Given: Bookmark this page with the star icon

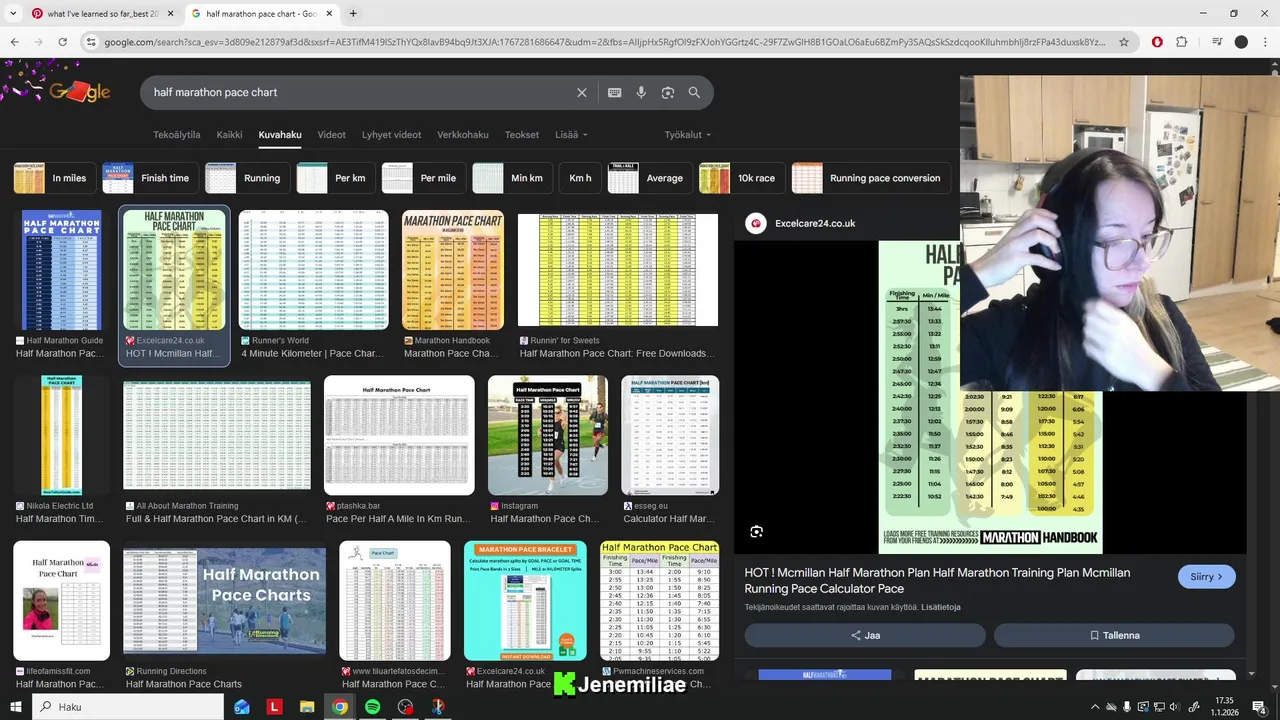Looking at the screenshot, I should pyautogui.click(x=1124, y=42).
